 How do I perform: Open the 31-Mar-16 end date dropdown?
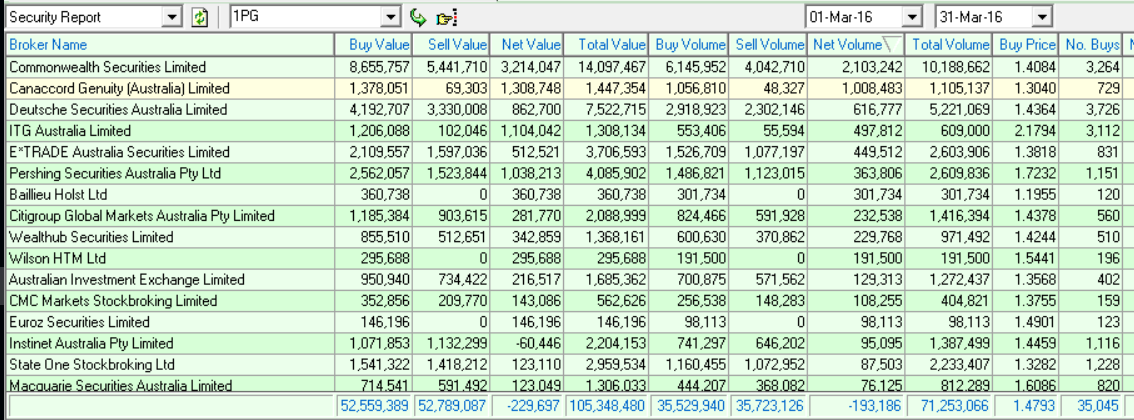pyautogui.click(x=1041, y=17)
